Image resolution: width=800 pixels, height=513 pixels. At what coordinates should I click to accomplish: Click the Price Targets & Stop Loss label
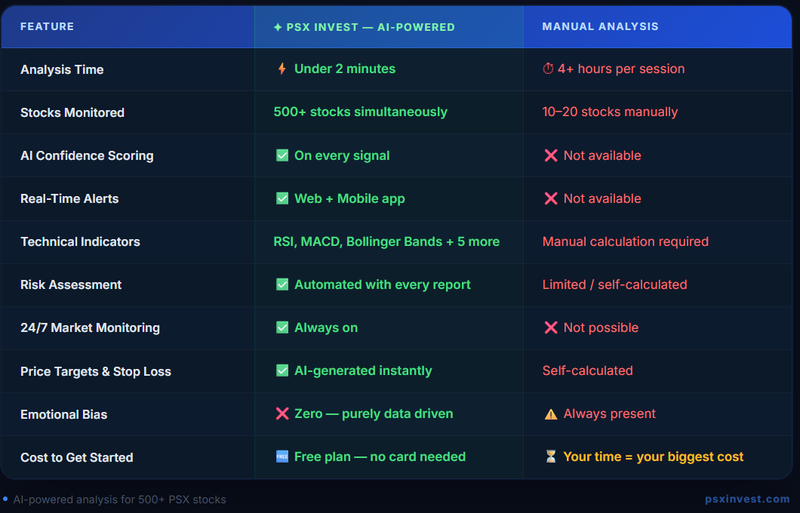pyautogui.click(x=95, y=371)
